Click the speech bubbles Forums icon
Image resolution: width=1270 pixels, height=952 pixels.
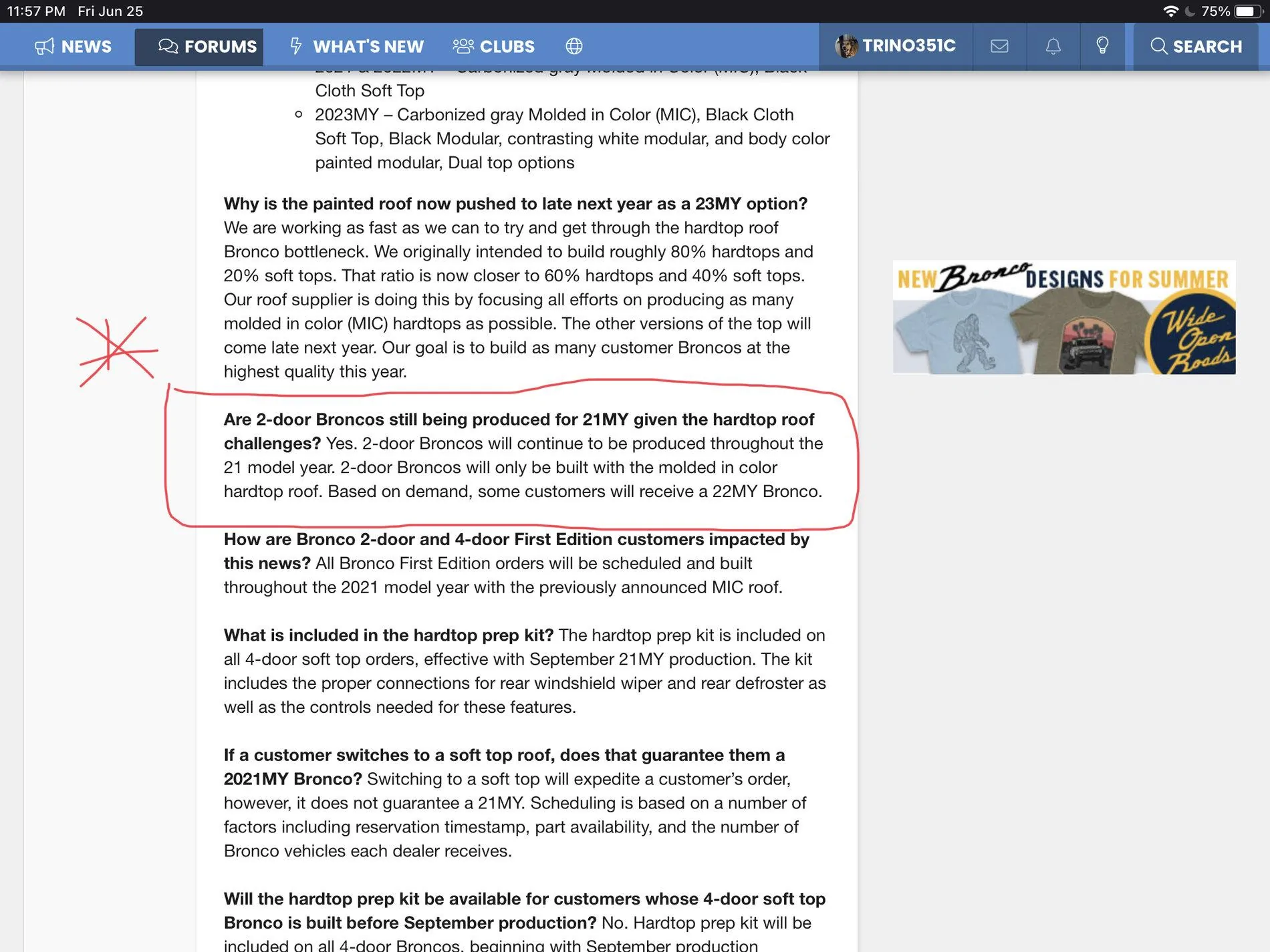[168, 46]
